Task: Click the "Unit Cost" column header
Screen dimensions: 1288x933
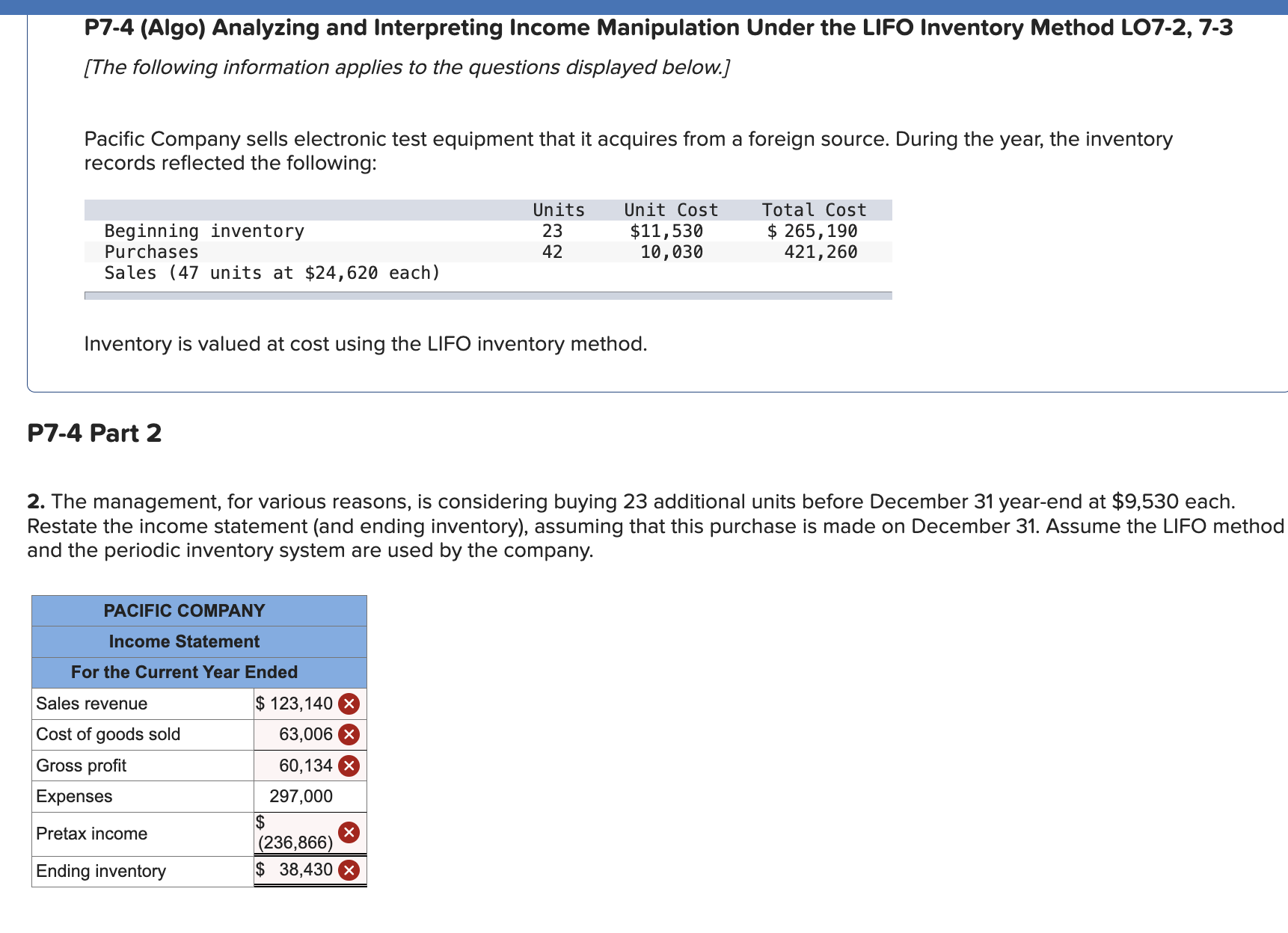Action: [671, 210]
